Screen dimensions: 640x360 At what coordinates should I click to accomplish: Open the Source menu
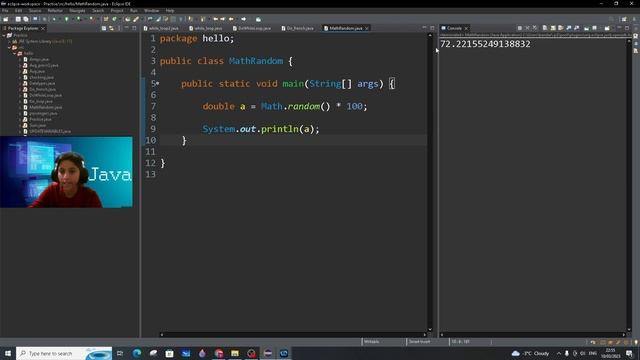(35, 11)
